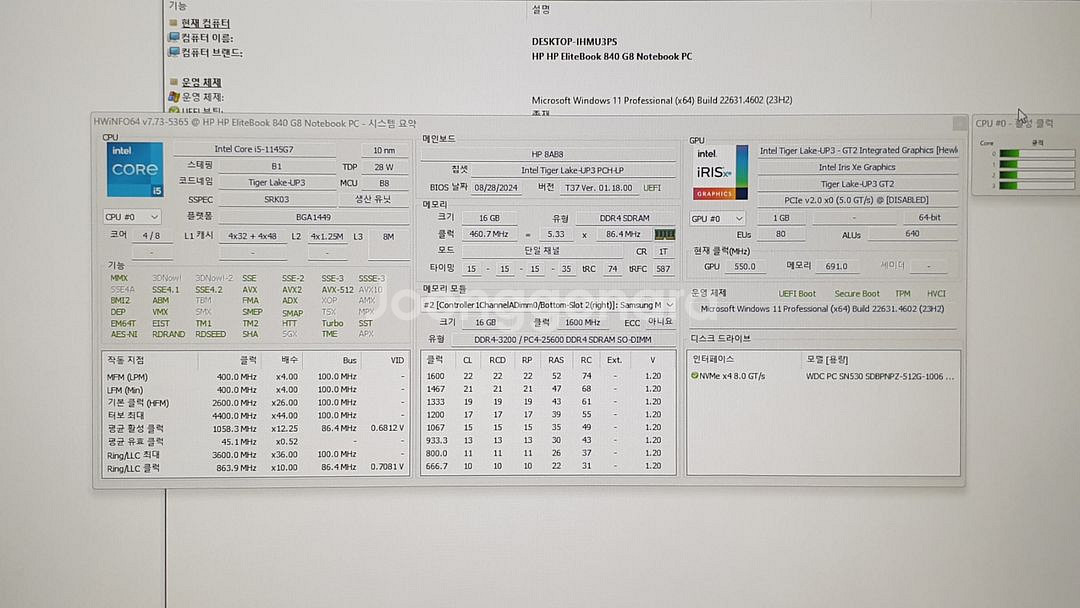
Task: Click the TPM label
Action: coord(902,293)
